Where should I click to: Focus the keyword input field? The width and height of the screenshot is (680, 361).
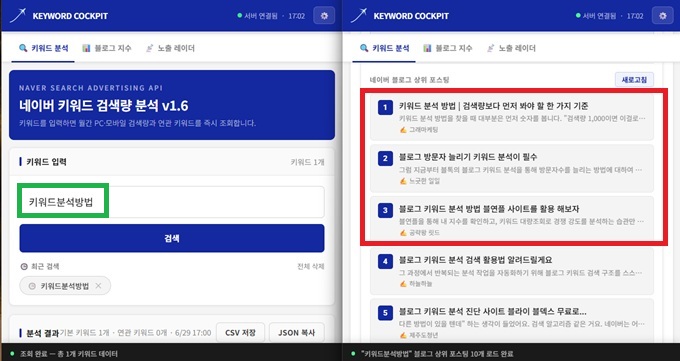click(172, 202)
